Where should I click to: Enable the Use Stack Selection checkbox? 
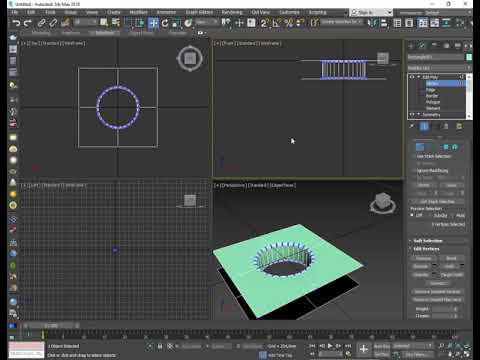[414, 156]
